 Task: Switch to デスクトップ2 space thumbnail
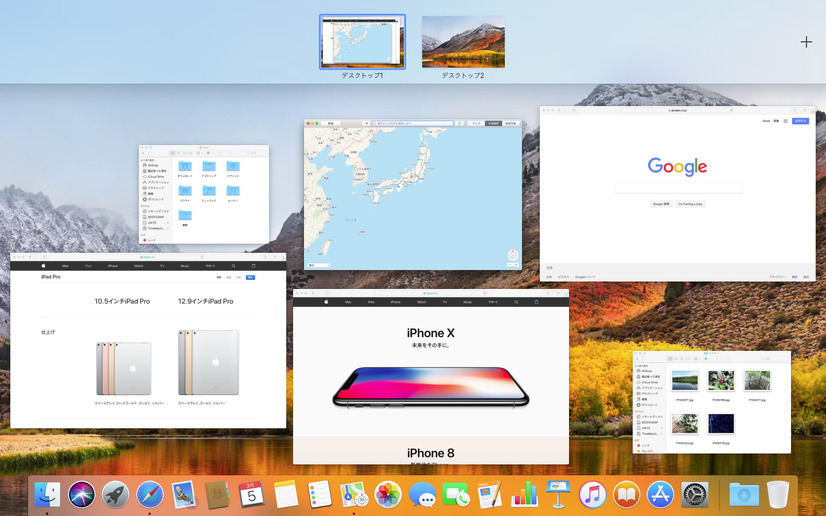[463, 42]
